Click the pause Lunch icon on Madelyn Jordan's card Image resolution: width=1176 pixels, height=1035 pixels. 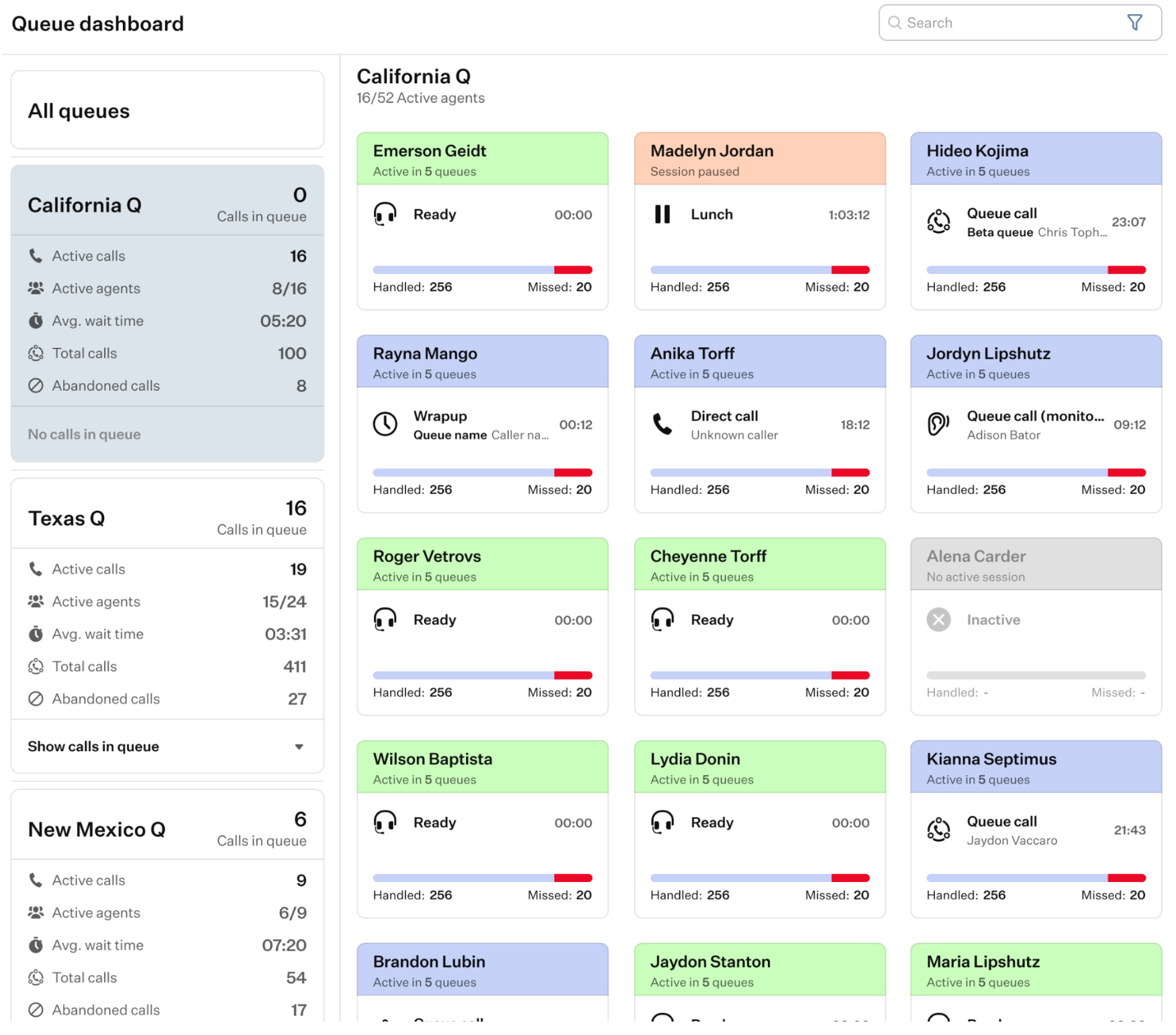662,215
